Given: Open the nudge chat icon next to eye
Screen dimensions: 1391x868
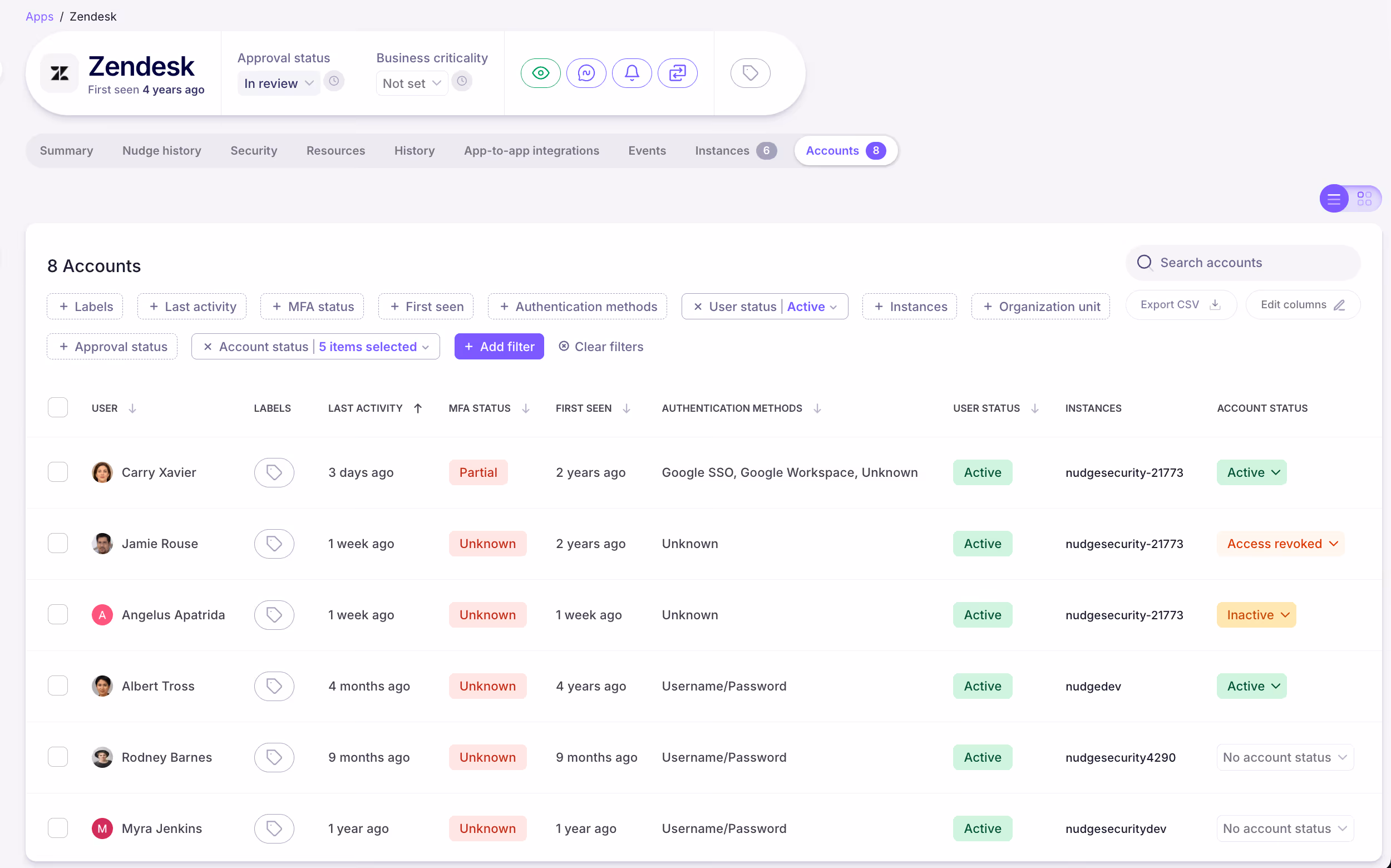Looking at the screenshot, I should pyautogui.click(x=586, y=73).
